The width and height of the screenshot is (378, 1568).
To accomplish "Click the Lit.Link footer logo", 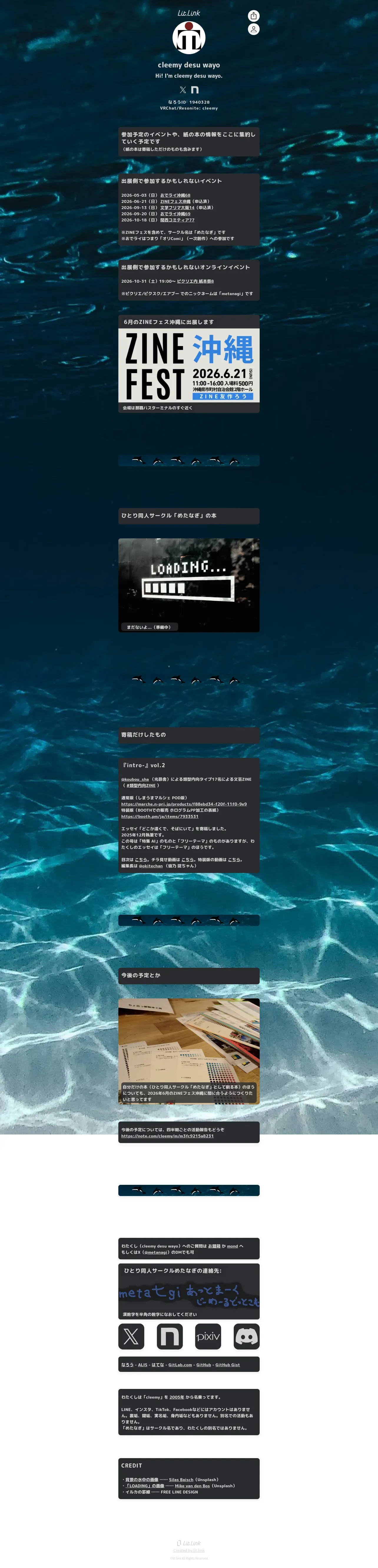I will pos(189,1543).
